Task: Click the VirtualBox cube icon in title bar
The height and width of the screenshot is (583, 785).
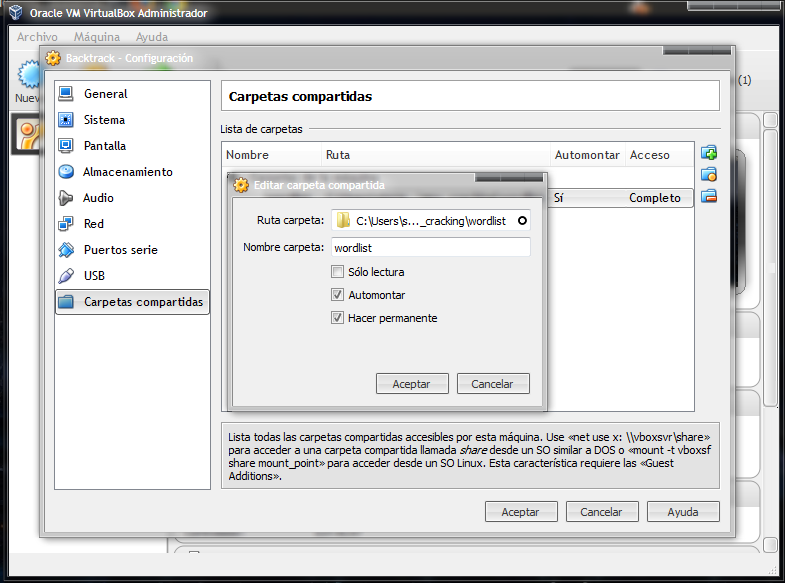Action: [16, 12]
